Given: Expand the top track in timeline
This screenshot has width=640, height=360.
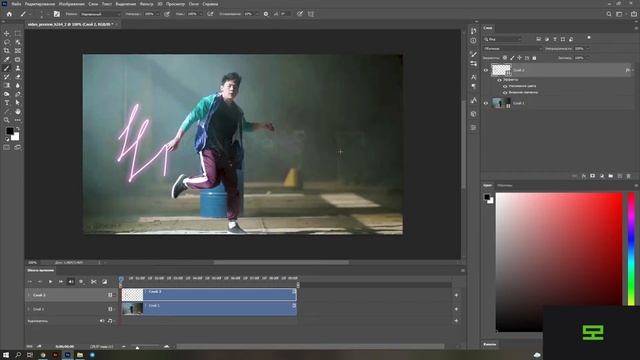Looking at the screenshot, I should click(28, 295).
